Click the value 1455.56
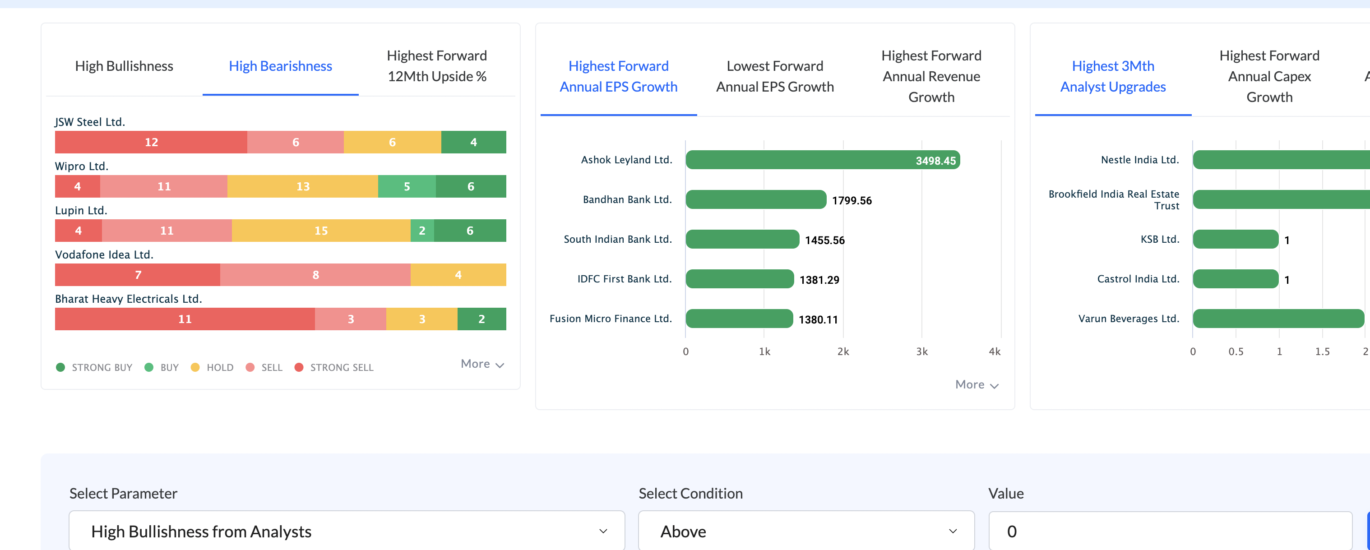Image resolution: width=1370 pixels, height=550 pixels. [825, 241]
